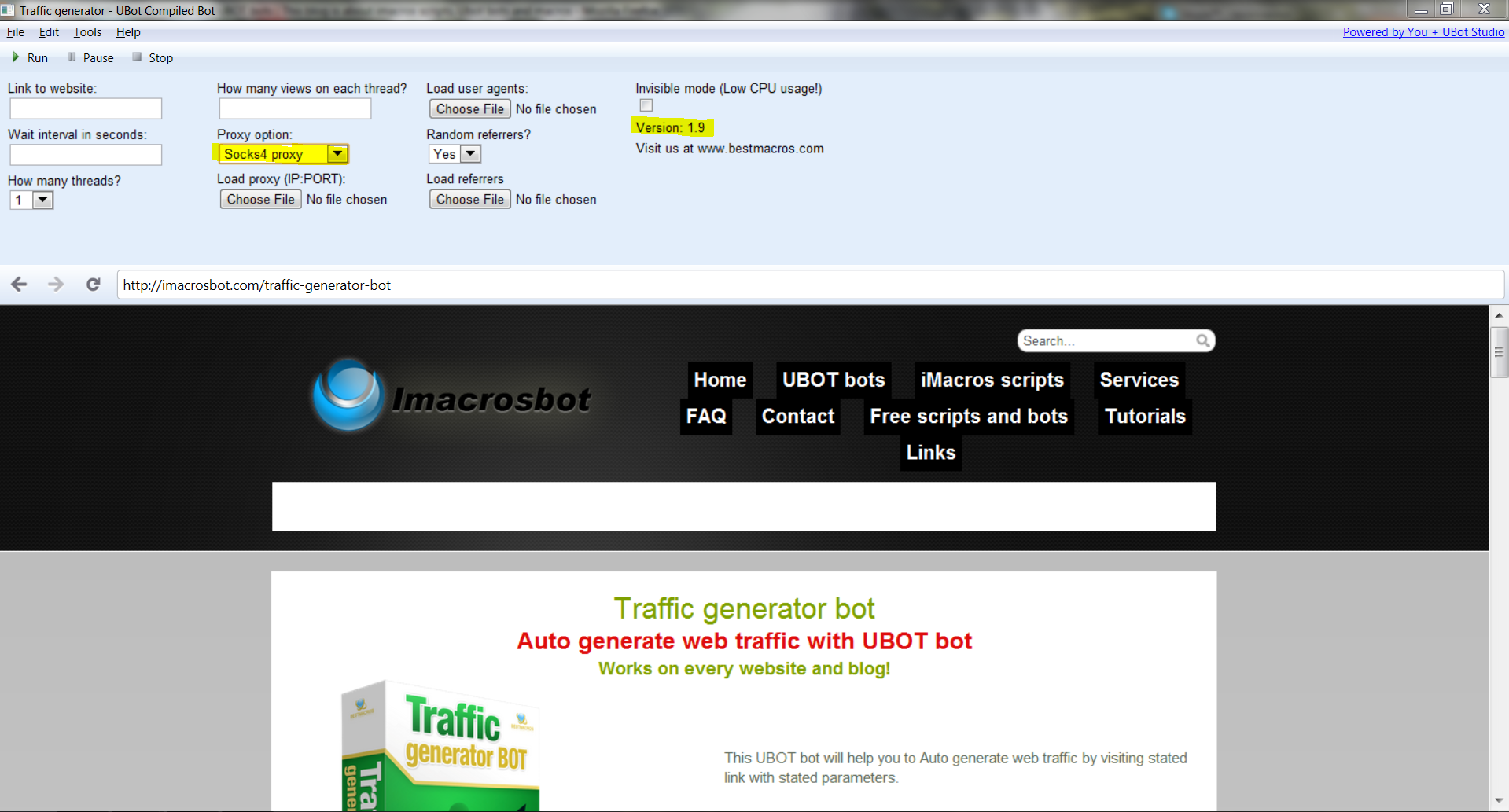1509x812 pixels.
Task: Open the UBOT bots navigation link
Action: (x=833, y=380)
